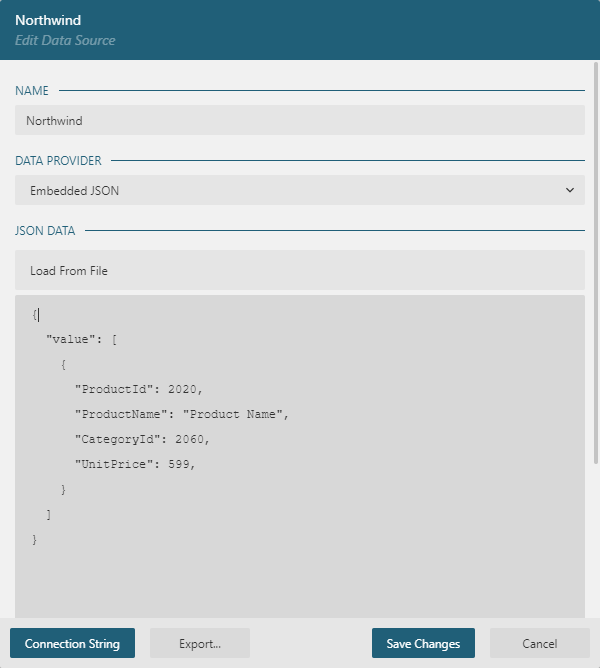Screen dimensions: 600x668
Task: Save Changes to the data source
Action: click(x=423, y=644)
